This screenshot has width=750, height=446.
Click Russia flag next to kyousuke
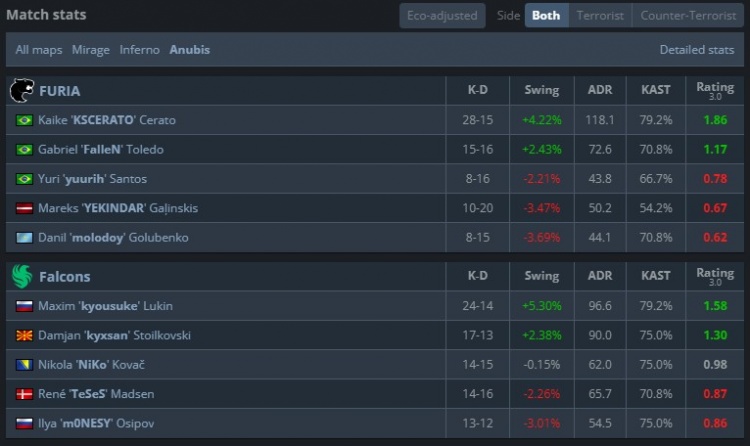[24, 306]
